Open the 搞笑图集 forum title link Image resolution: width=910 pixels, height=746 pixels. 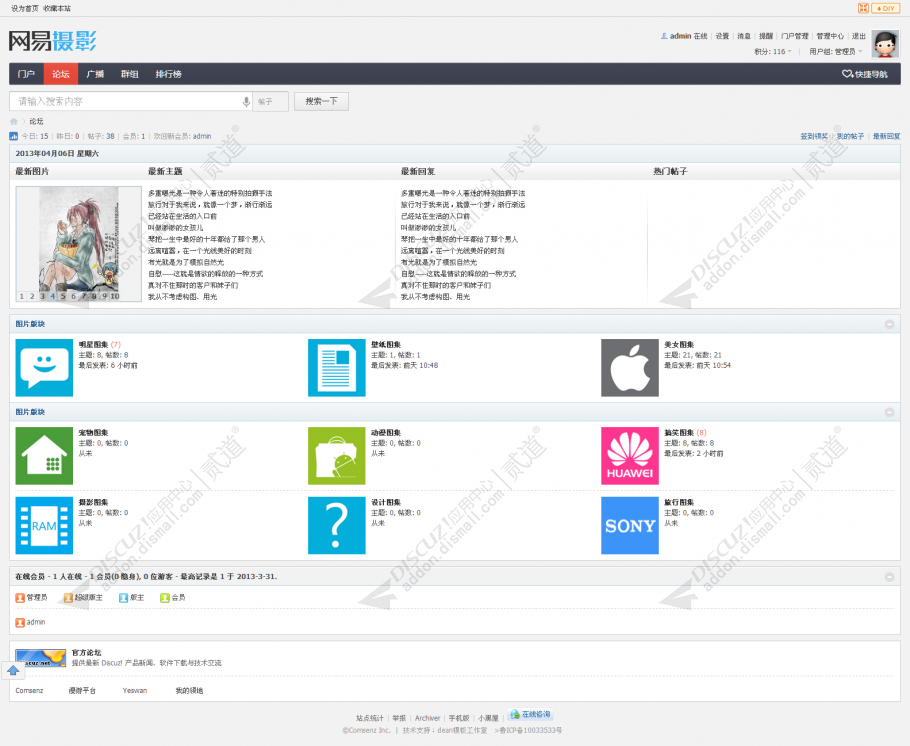[679, 433]
